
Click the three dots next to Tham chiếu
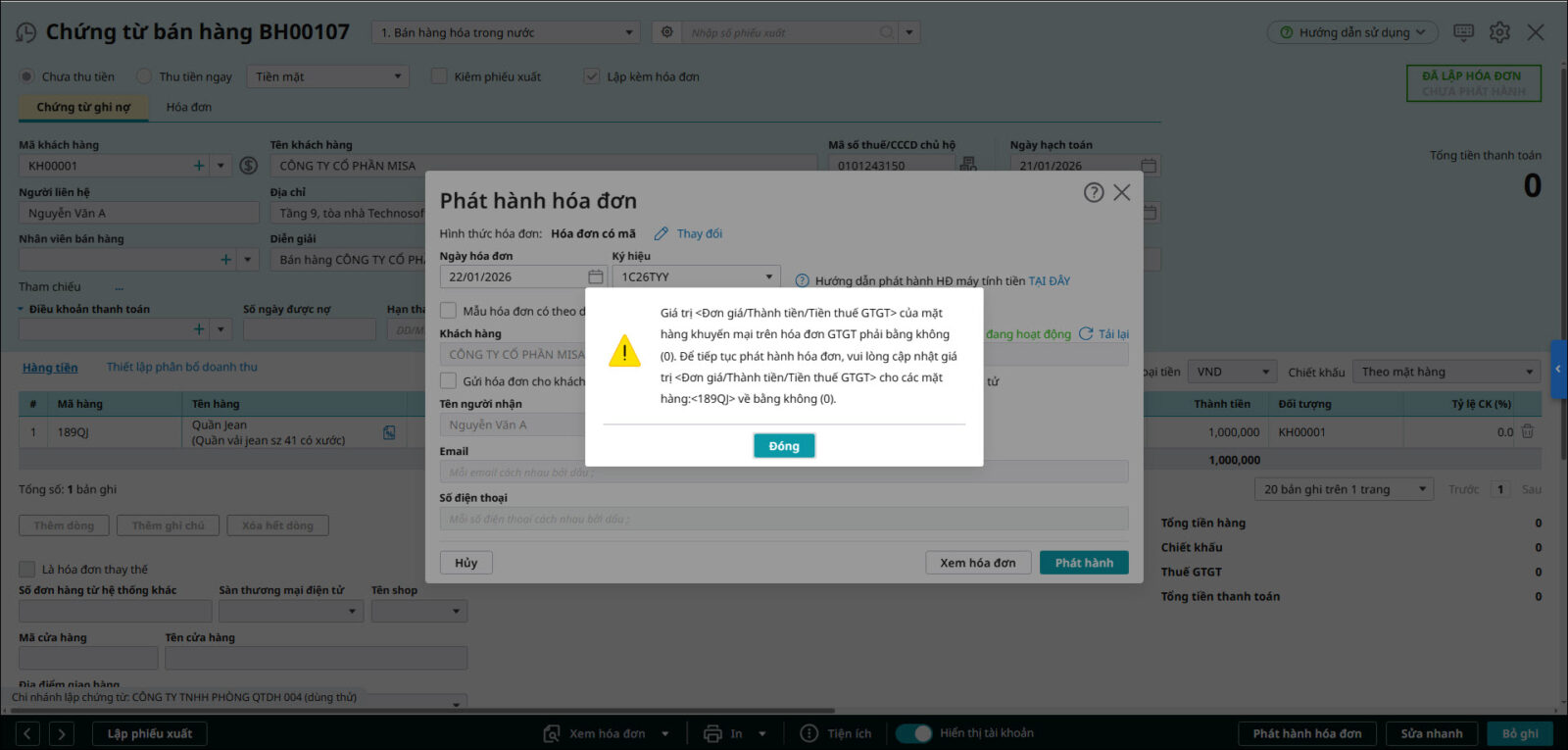click(119, 287)
